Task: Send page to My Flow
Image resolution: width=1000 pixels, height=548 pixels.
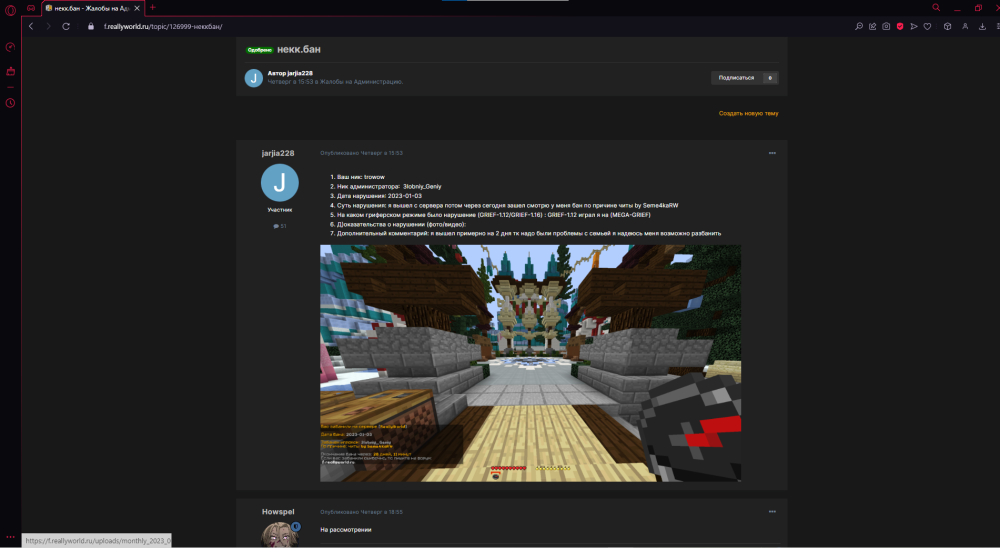Action: tap(914, 26)
